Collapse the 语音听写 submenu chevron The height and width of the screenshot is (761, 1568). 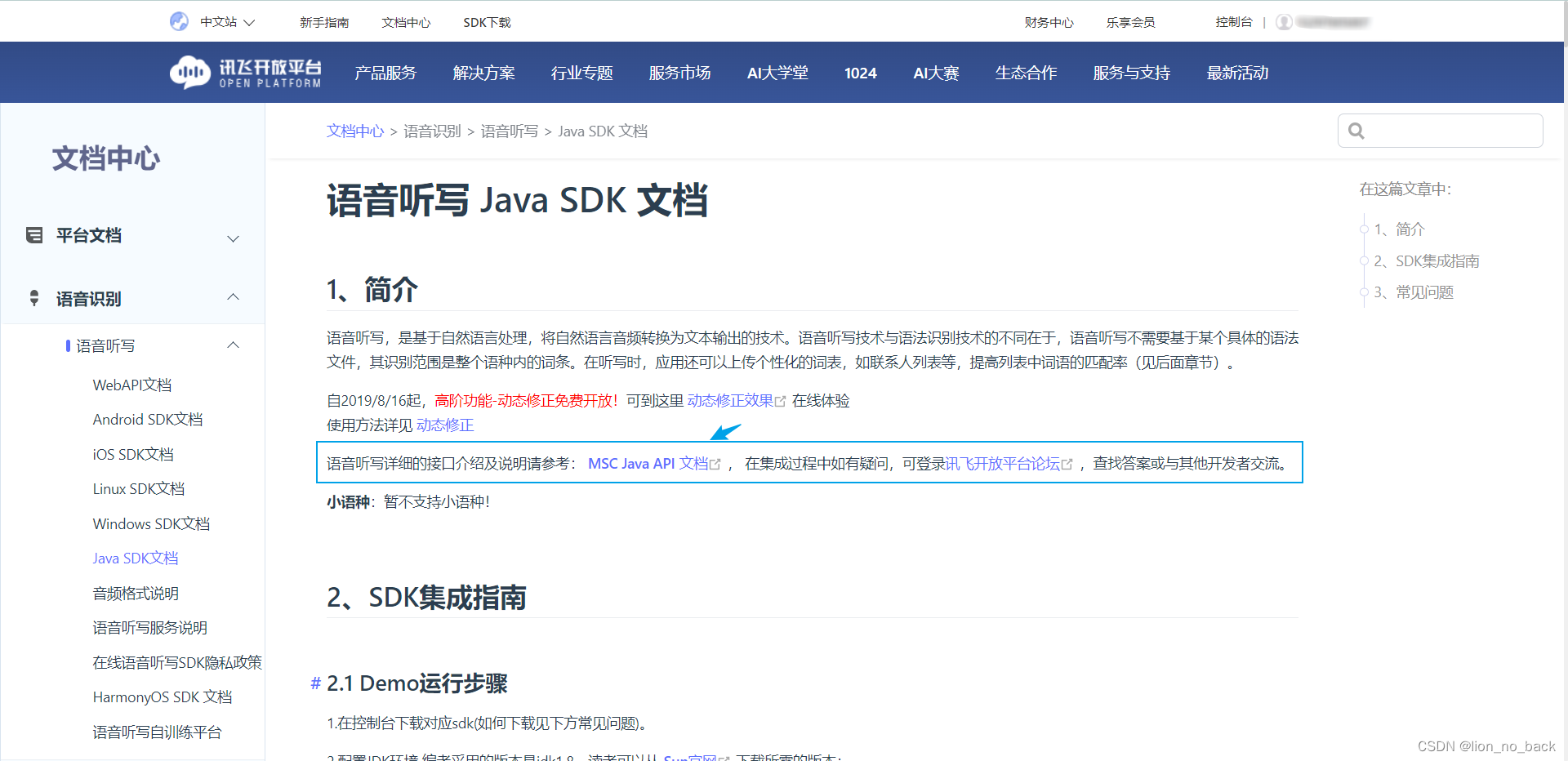(x=234, y=345)
